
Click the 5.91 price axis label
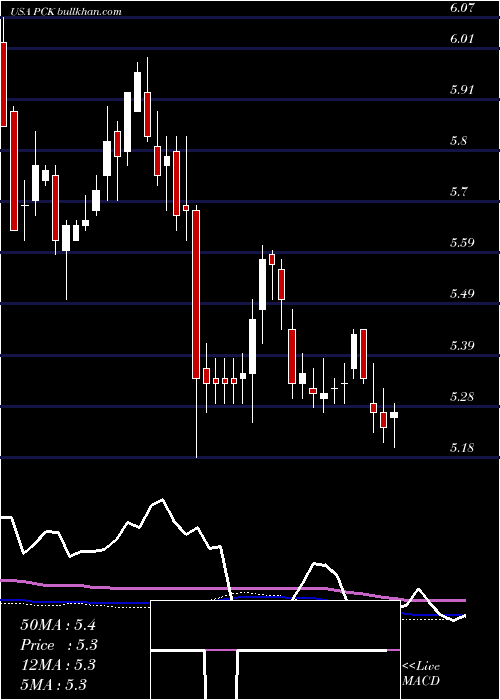tap(461, 89)
